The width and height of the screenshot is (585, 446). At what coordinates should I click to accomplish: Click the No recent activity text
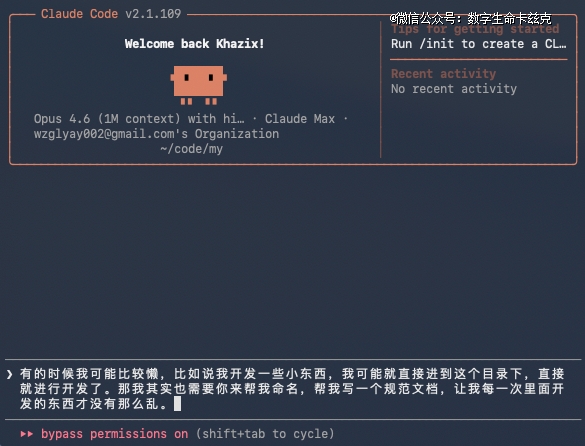point(454,89)
